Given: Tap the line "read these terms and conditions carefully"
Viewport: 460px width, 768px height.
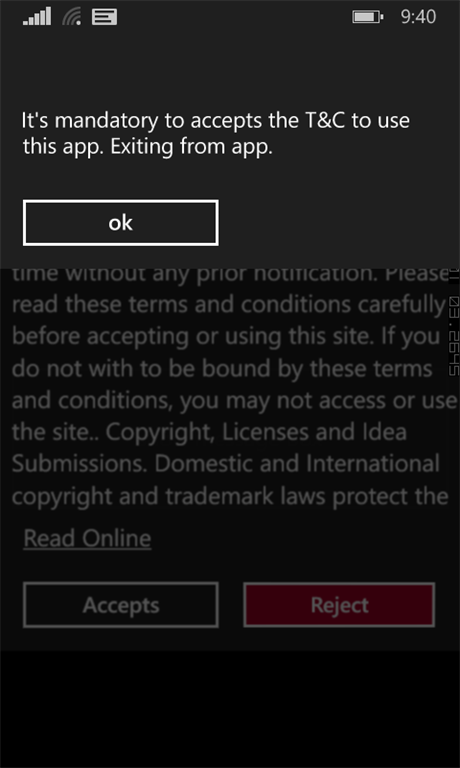Looking at the screenshot, I should tap(228, 305).
